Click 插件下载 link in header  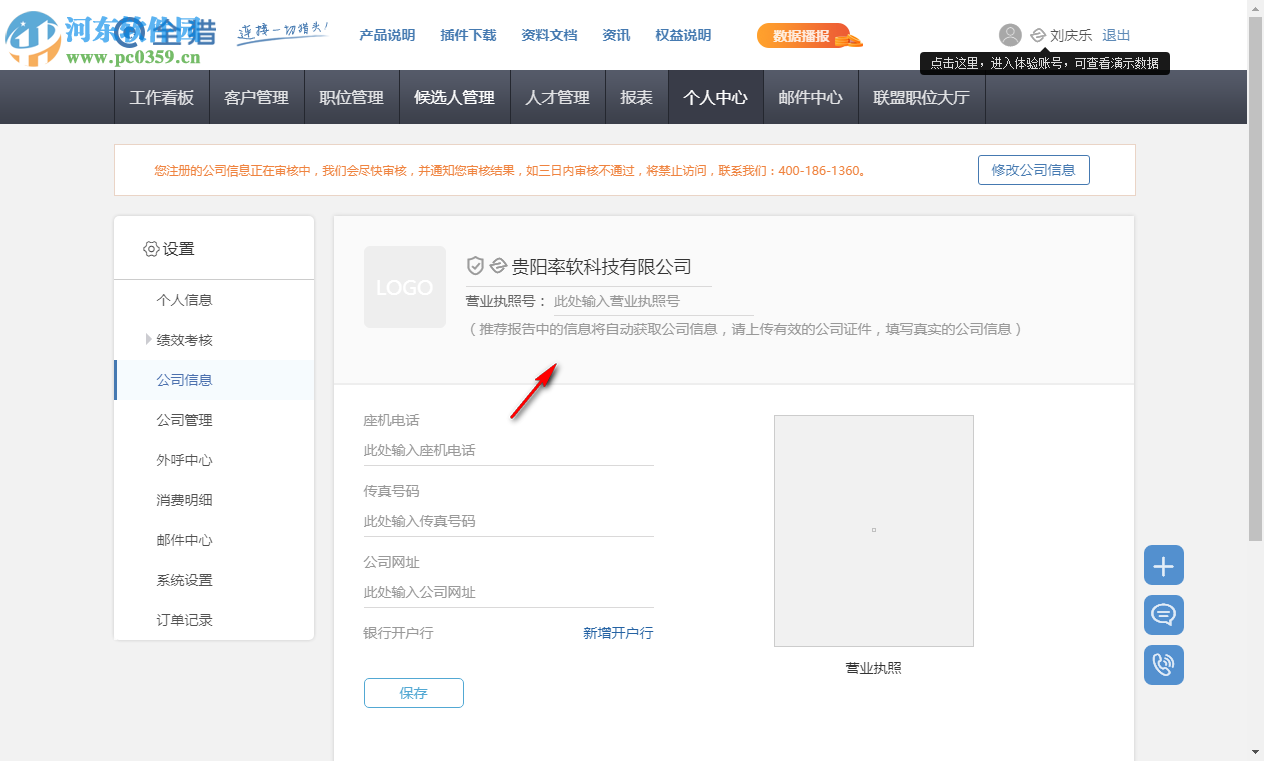468,35
